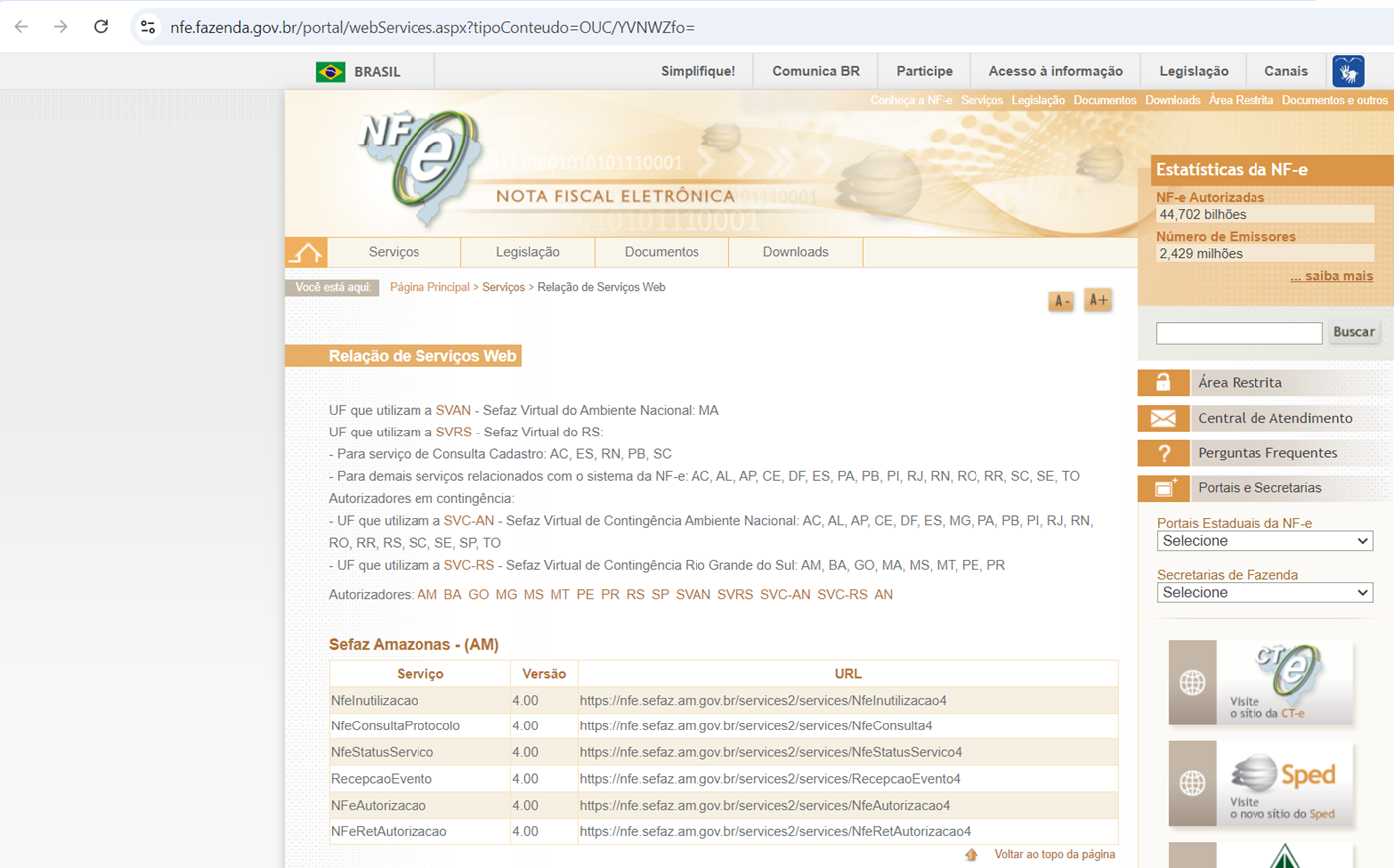Jump to GO in Autorizadores list

click(x=478, y=595)
